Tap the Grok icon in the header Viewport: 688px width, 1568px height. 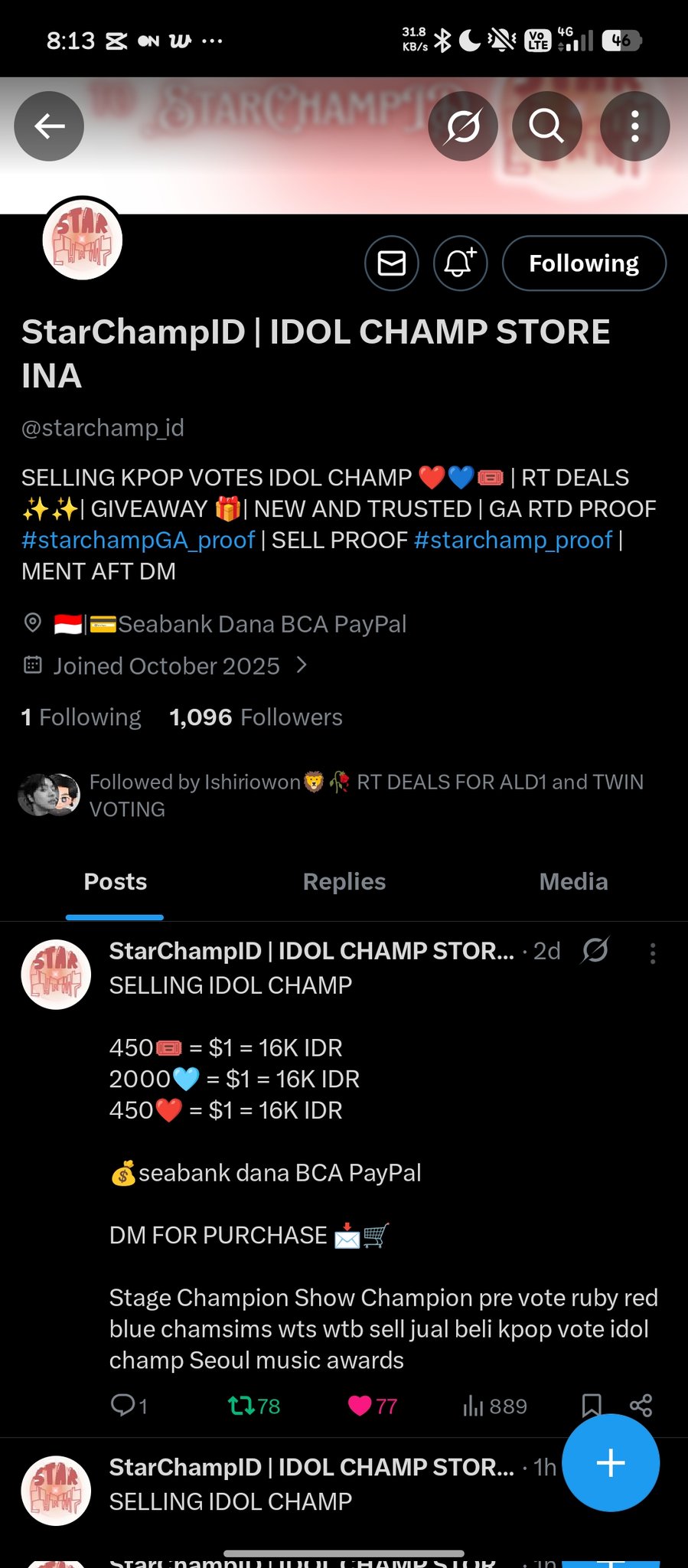click(x=463, y=126)
